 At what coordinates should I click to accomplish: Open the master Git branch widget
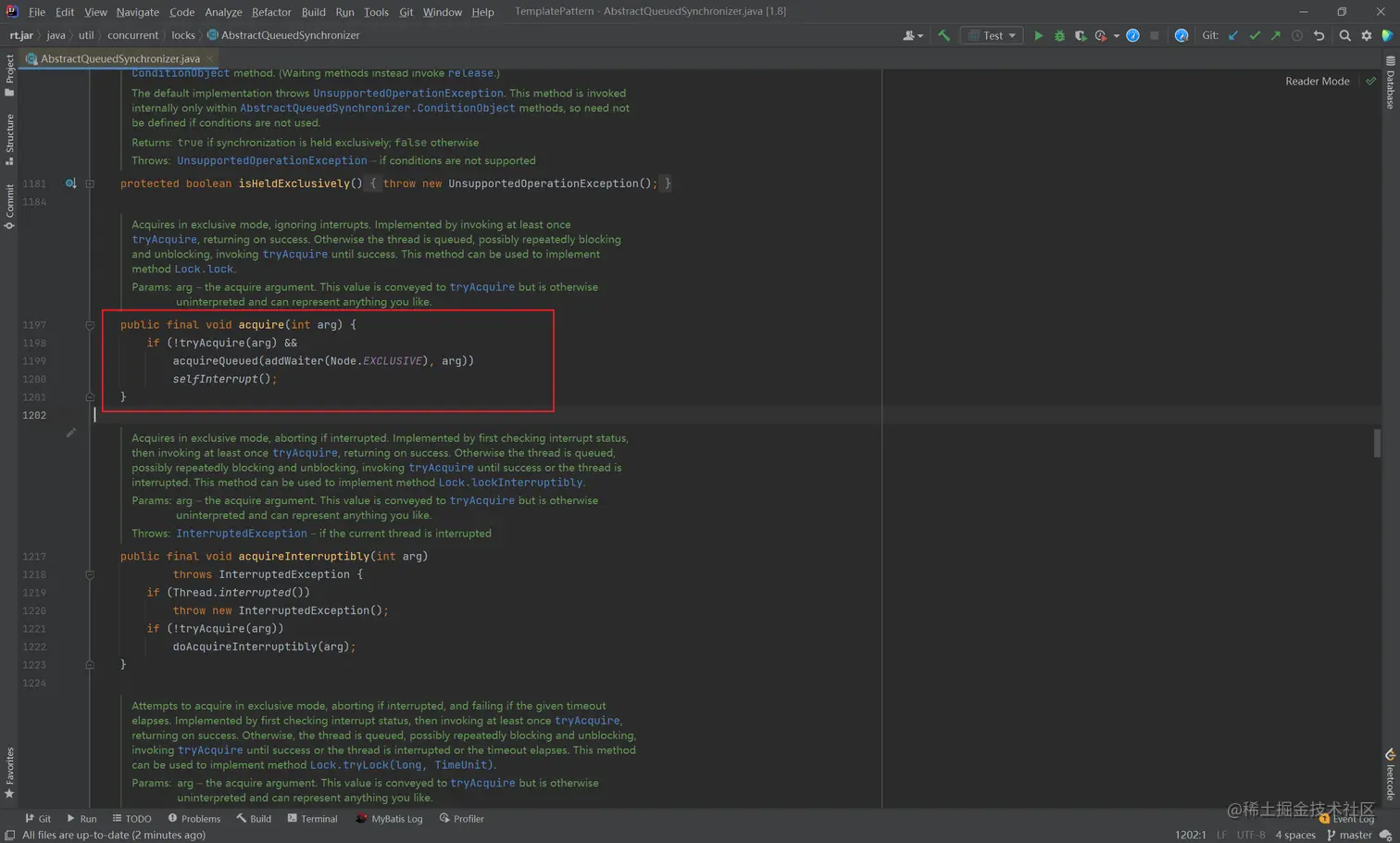tap(1349, 835)
